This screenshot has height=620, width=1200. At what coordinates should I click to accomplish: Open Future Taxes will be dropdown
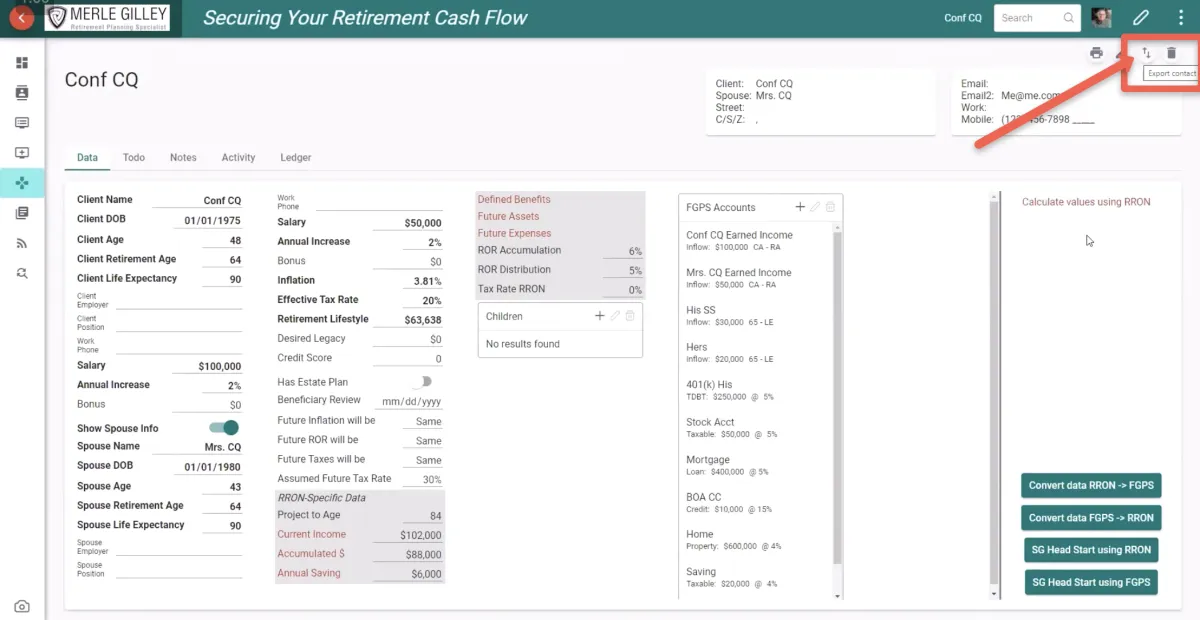422,460
